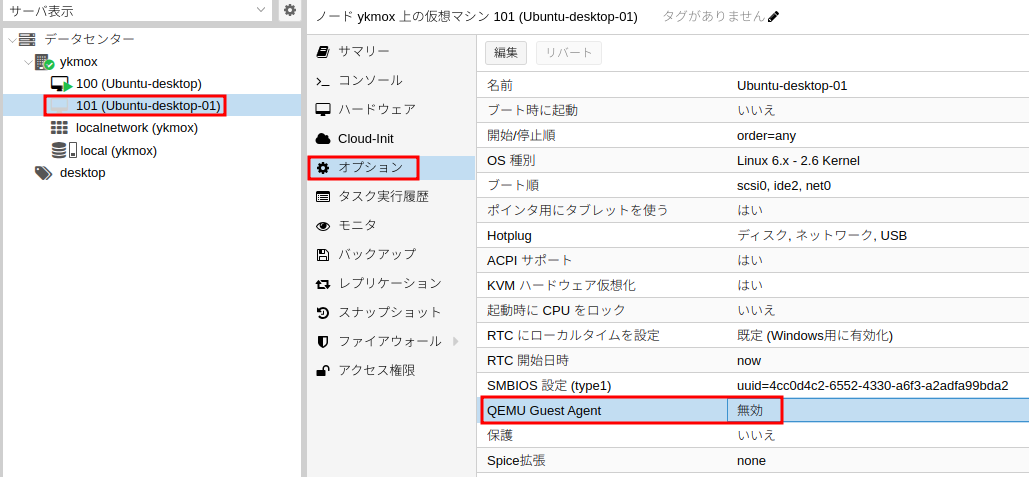The image size is (1029, 477).
Task: Click the データセンター server icon
Action: (x=27, y=39)
